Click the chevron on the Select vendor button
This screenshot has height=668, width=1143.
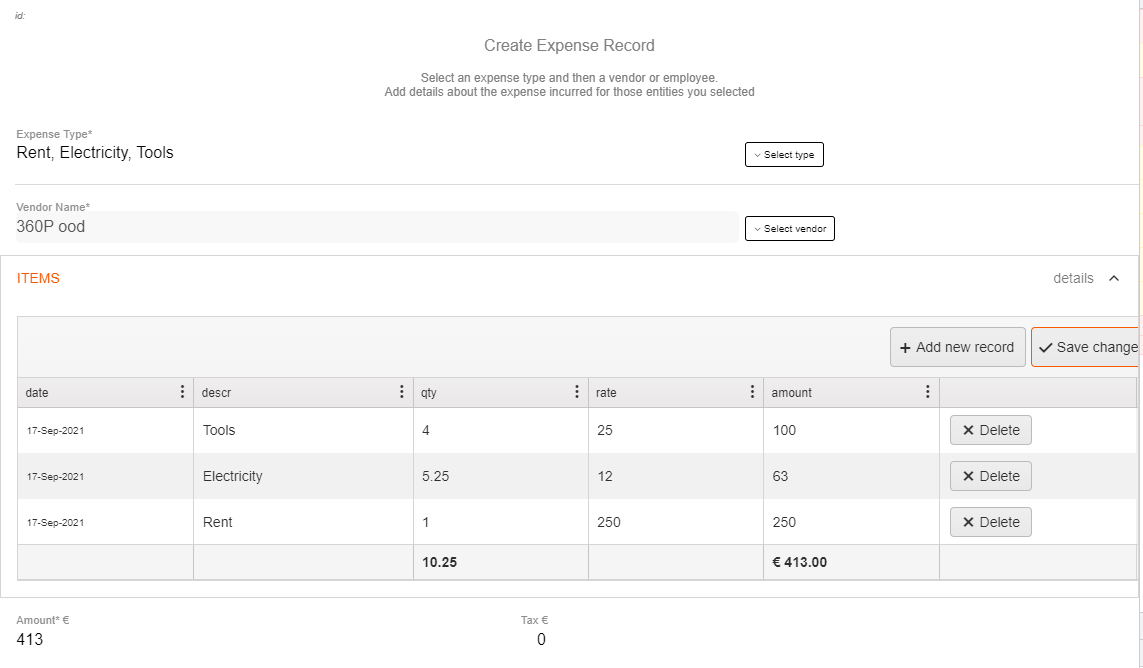click(759, 228)
